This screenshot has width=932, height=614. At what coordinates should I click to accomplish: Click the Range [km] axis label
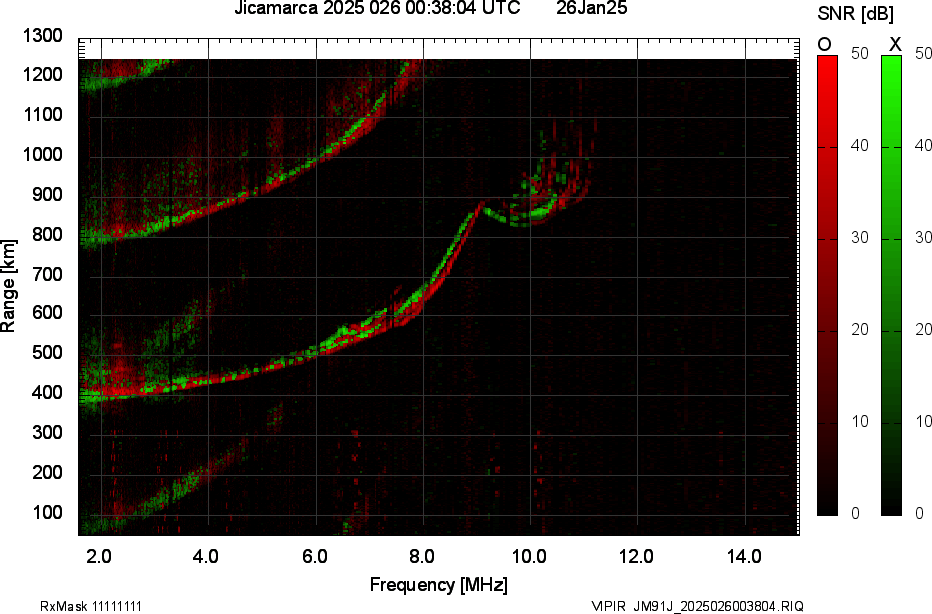click(8, 286)
